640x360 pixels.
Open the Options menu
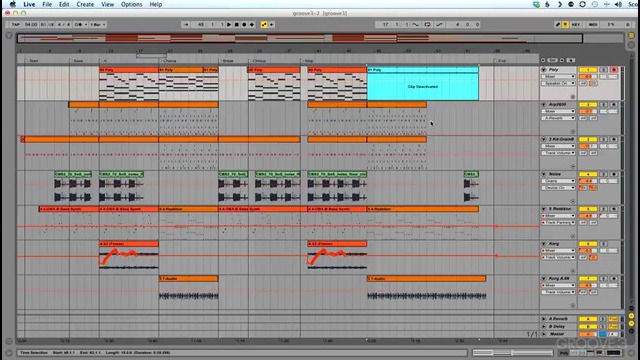[x=131, y=4]
